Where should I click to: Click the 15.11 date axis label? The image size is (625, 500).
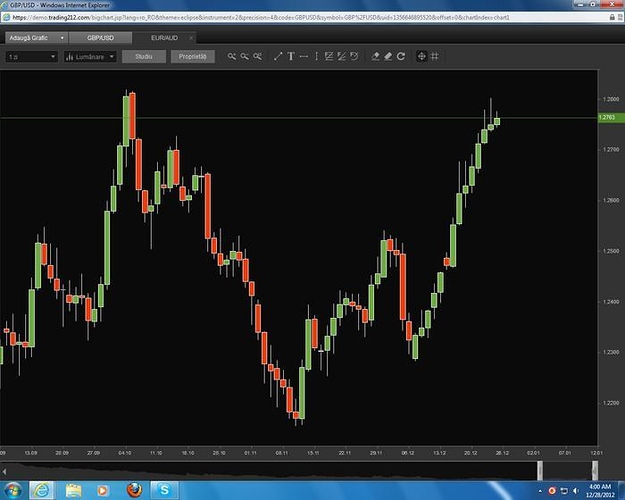pyautogui.click(x=313, y=453)
